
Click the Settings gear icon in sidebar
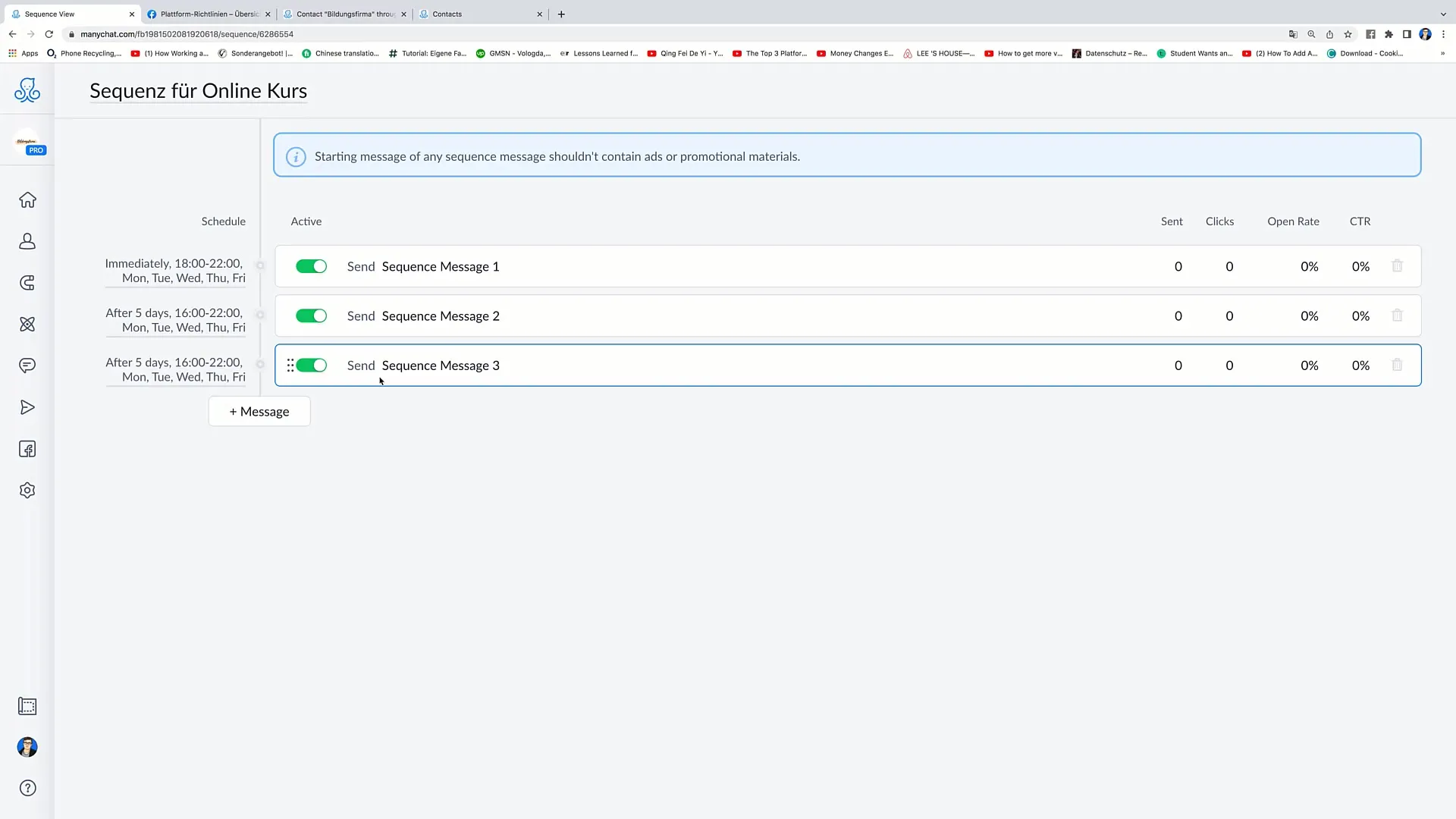tap(27, 491)
